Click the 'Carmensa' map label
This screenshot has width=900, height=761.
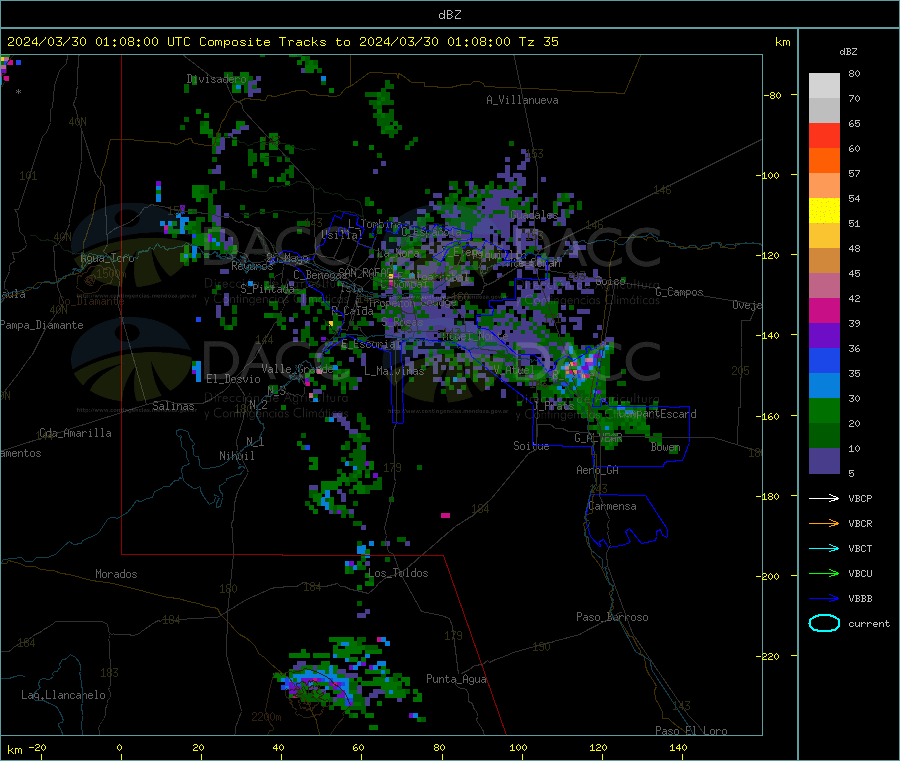[x=612, y=506]
